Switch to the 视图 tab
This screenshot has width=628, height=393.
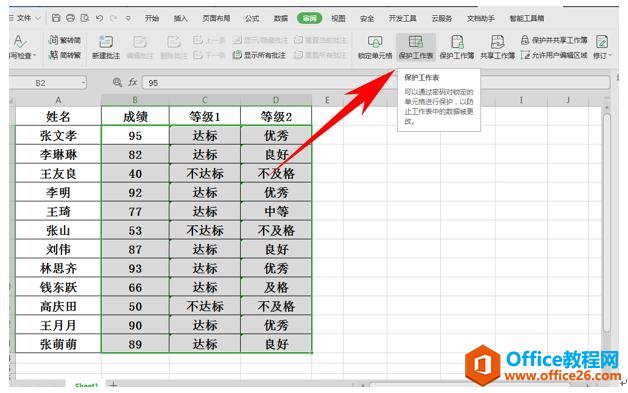coord(338,18)
